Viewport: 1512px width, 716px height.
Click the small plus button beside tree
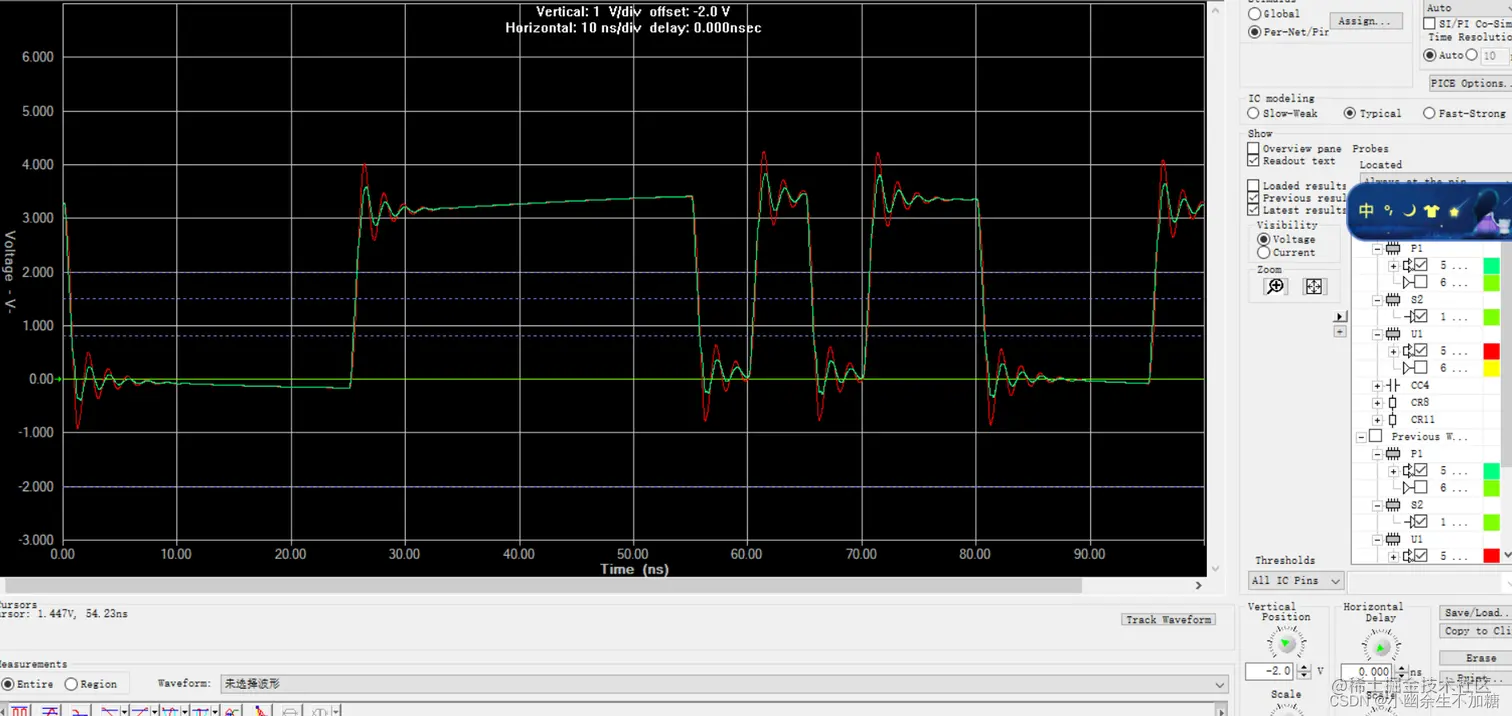pyautogui.click(x=1341, y=331)
